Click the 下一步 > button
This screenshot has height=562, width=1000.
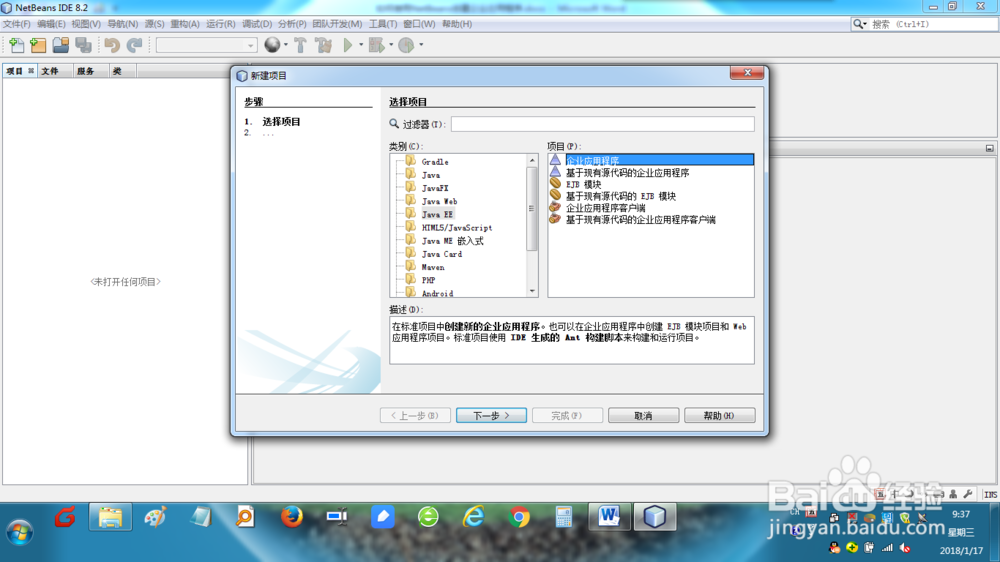point(491,415)
